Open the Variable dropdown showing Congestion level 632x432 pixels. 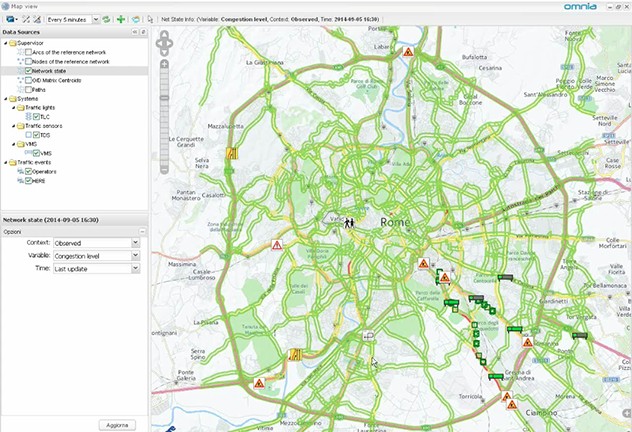pyautogui.click(x=135, y=255)
